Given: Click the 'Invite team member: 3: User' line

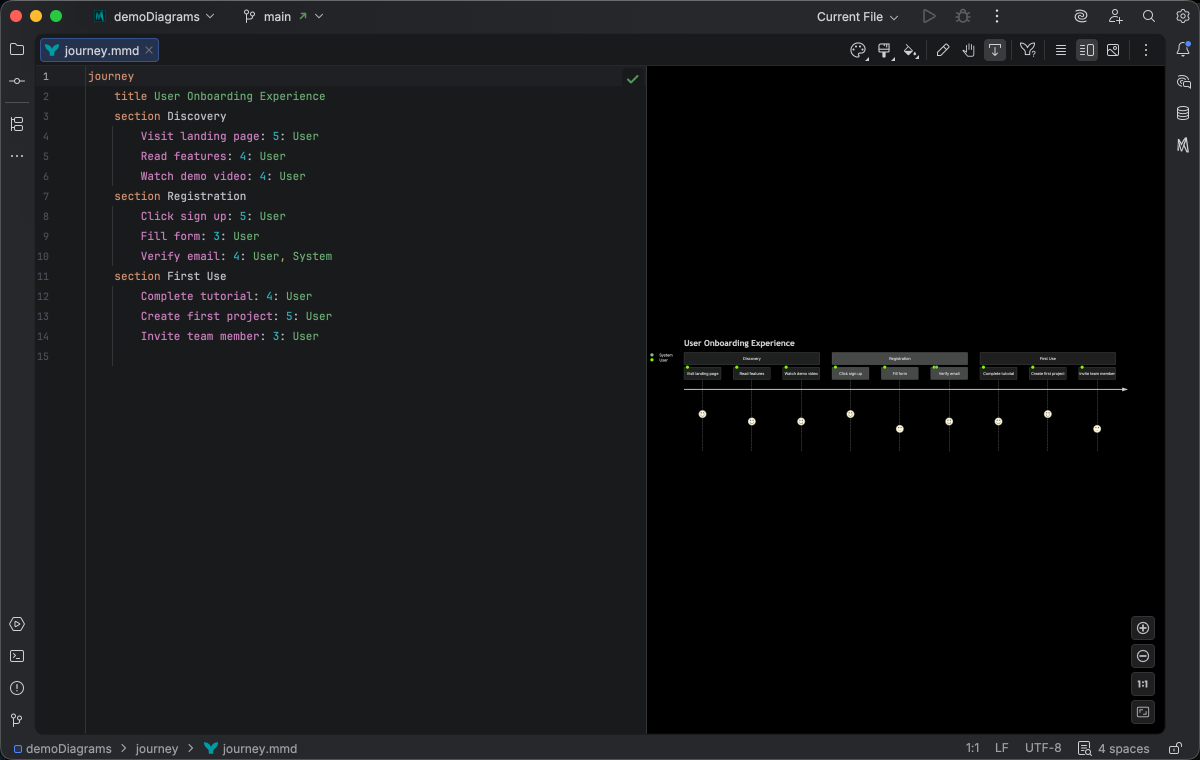Looking at the screenshot, I should coord(230,336).
